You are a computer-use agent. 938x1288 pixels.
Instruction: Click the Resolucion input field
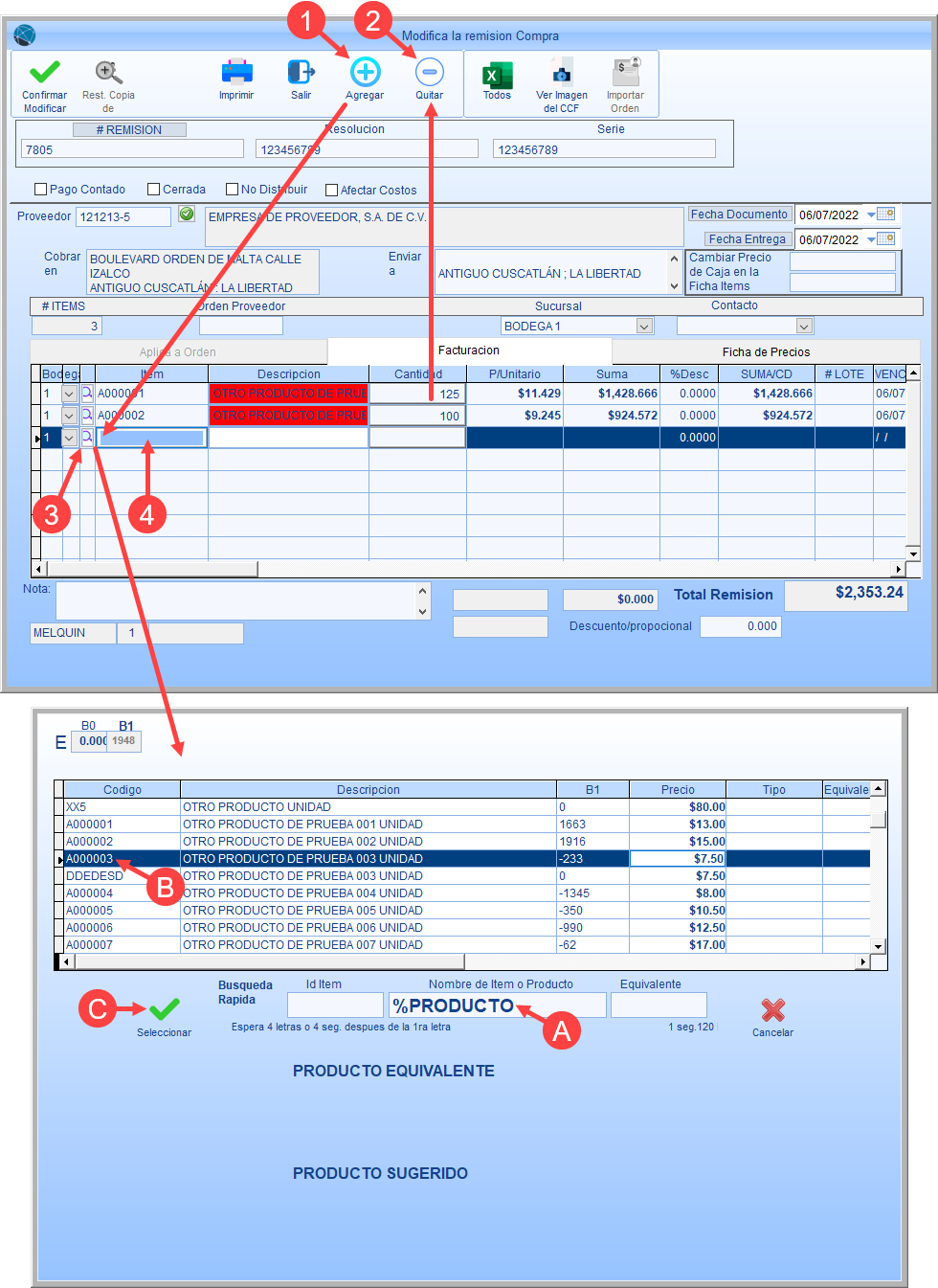[x=367, y=149]
